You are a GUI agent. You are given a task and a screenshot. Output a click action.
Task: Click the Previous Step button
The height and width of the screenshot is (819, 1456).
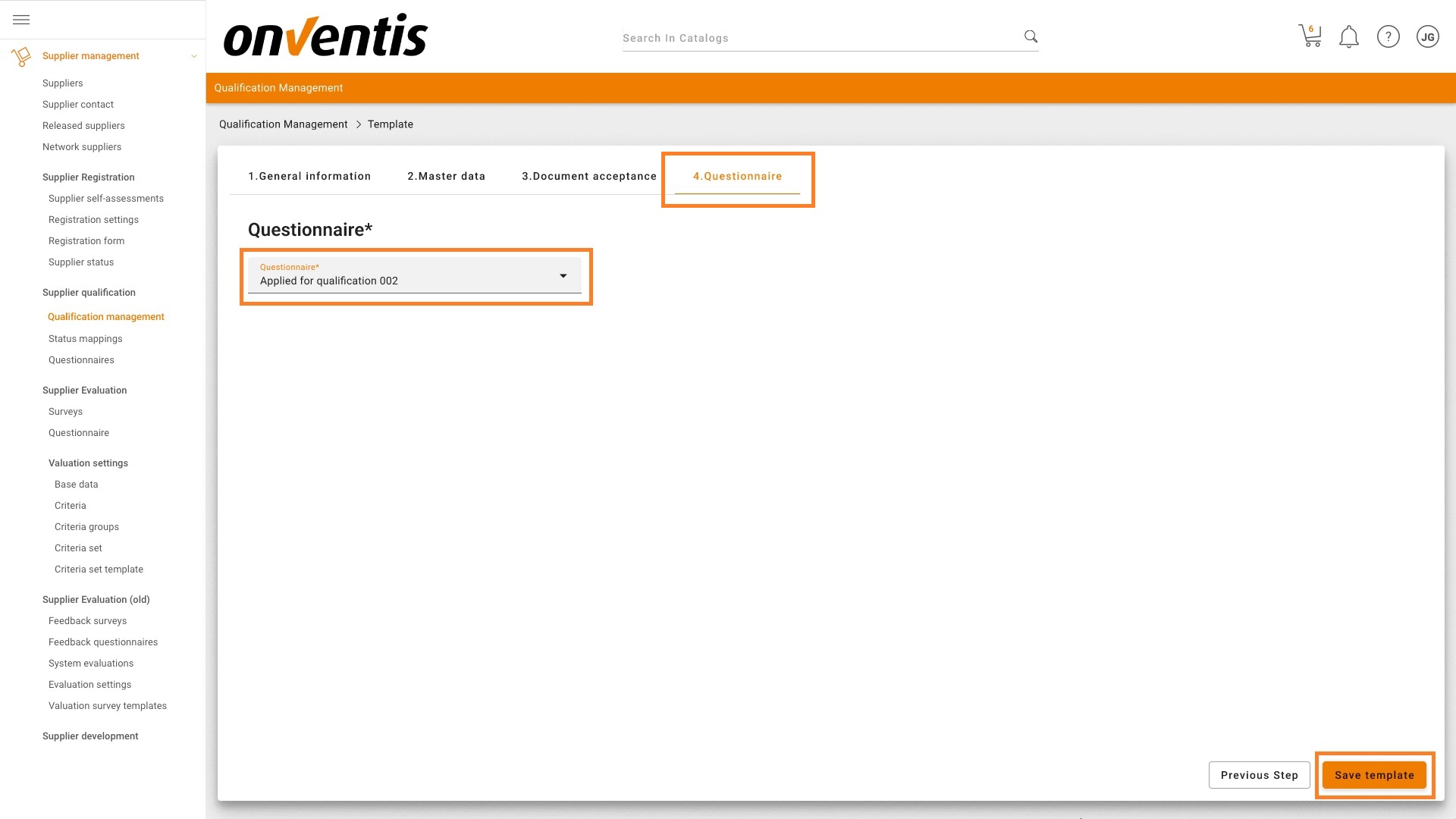[1259, 775]
